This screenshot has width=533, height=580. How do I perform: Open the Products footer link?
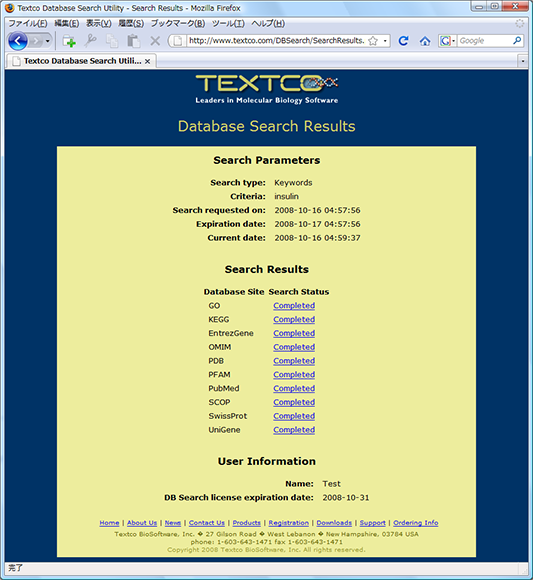pyautogui.click(x=247, y=523)
